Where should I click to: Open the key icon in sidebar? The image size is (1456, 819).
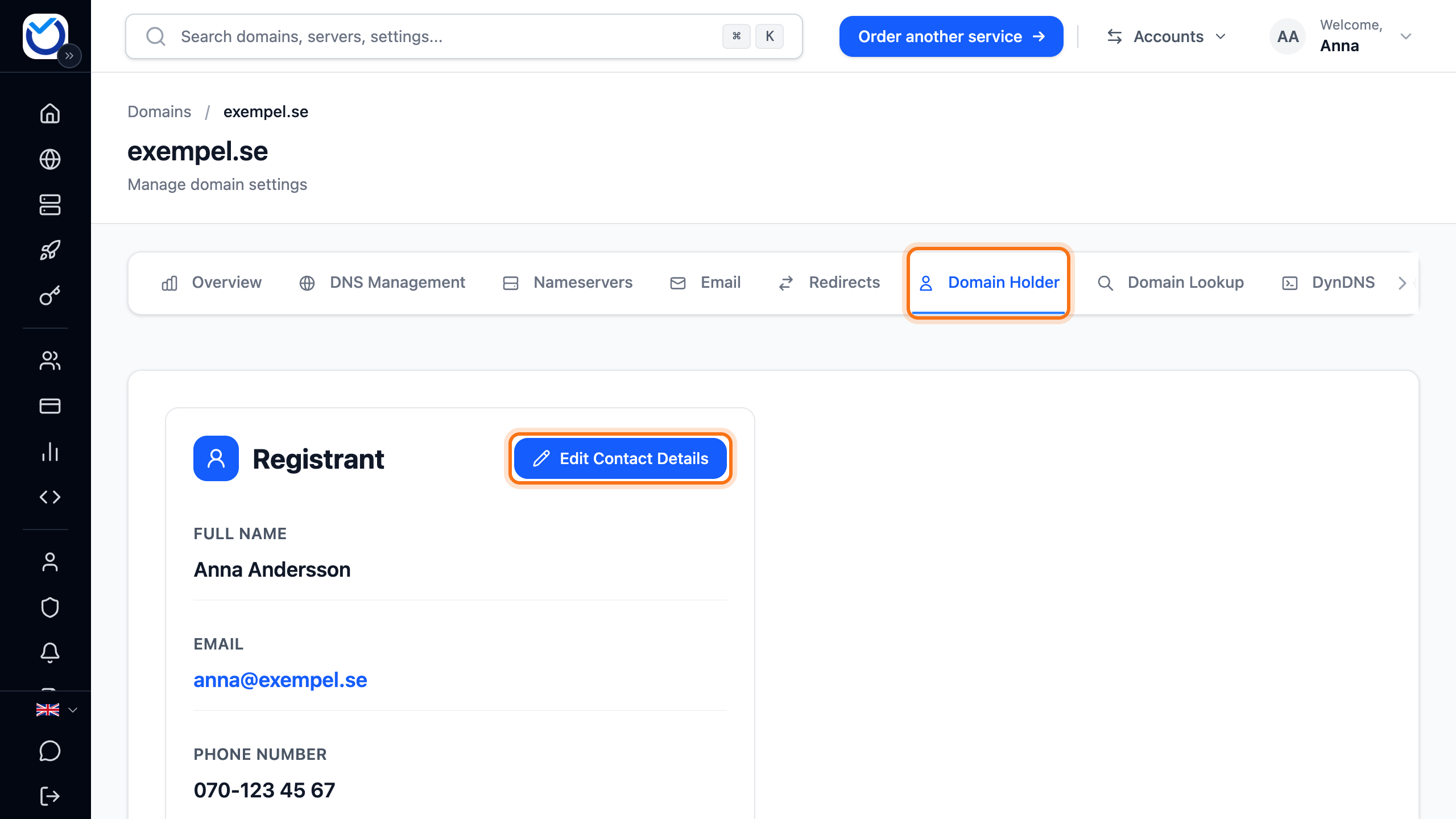point(50,296)
